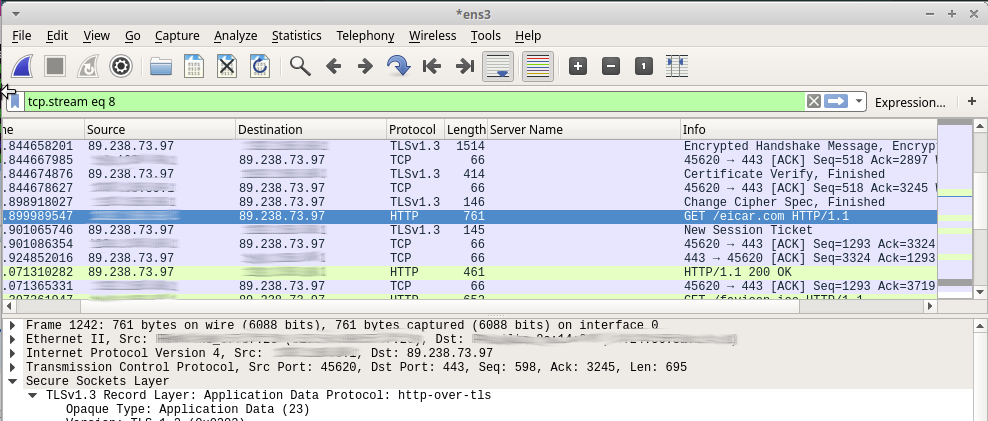This screenshot has width=988, height=421.
Task: Collapse the Secure Sockets Layer tree
Action: 12,381
